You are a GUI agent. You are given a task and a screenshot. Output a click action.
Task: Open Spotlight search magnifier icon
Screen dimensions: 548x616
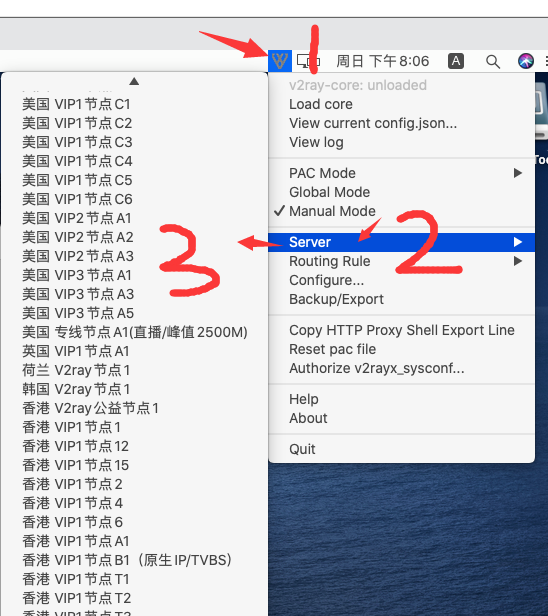493,61
